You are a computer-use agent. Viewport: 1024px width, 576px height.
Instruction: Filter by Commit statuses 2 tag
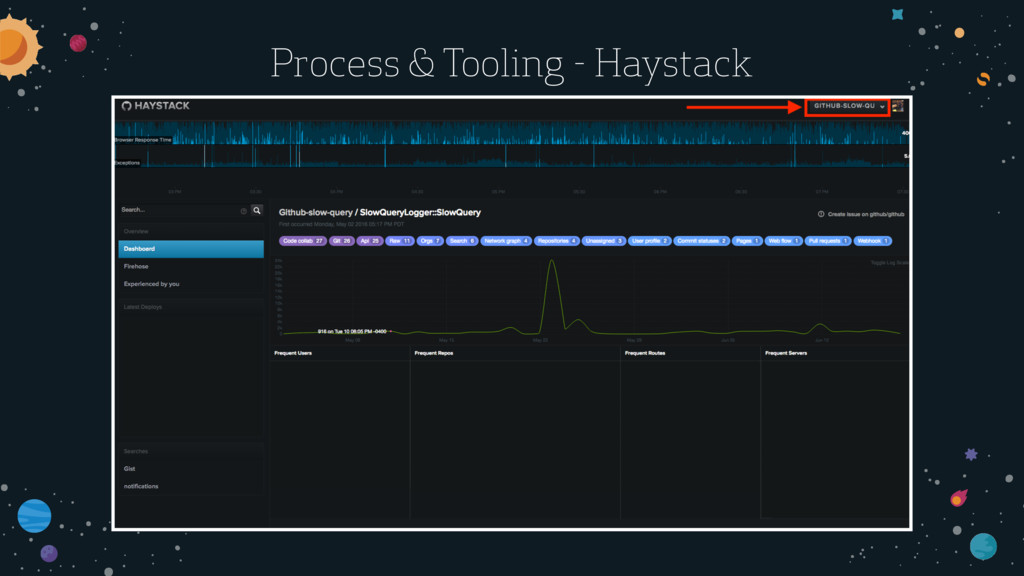click(x=701, y=241)
